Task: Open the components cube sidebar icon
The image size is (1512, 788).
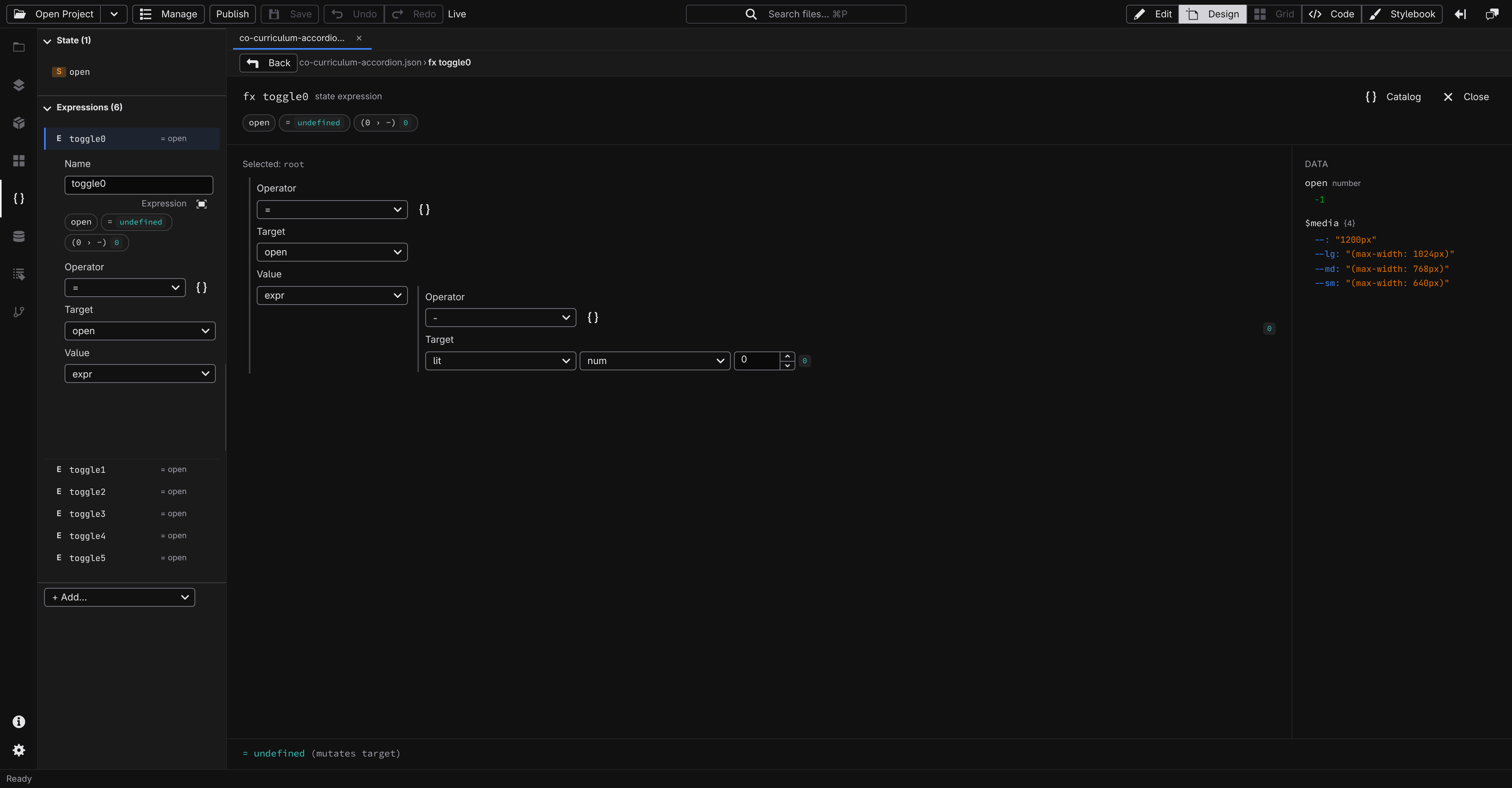Action: [x=19, y=123]
